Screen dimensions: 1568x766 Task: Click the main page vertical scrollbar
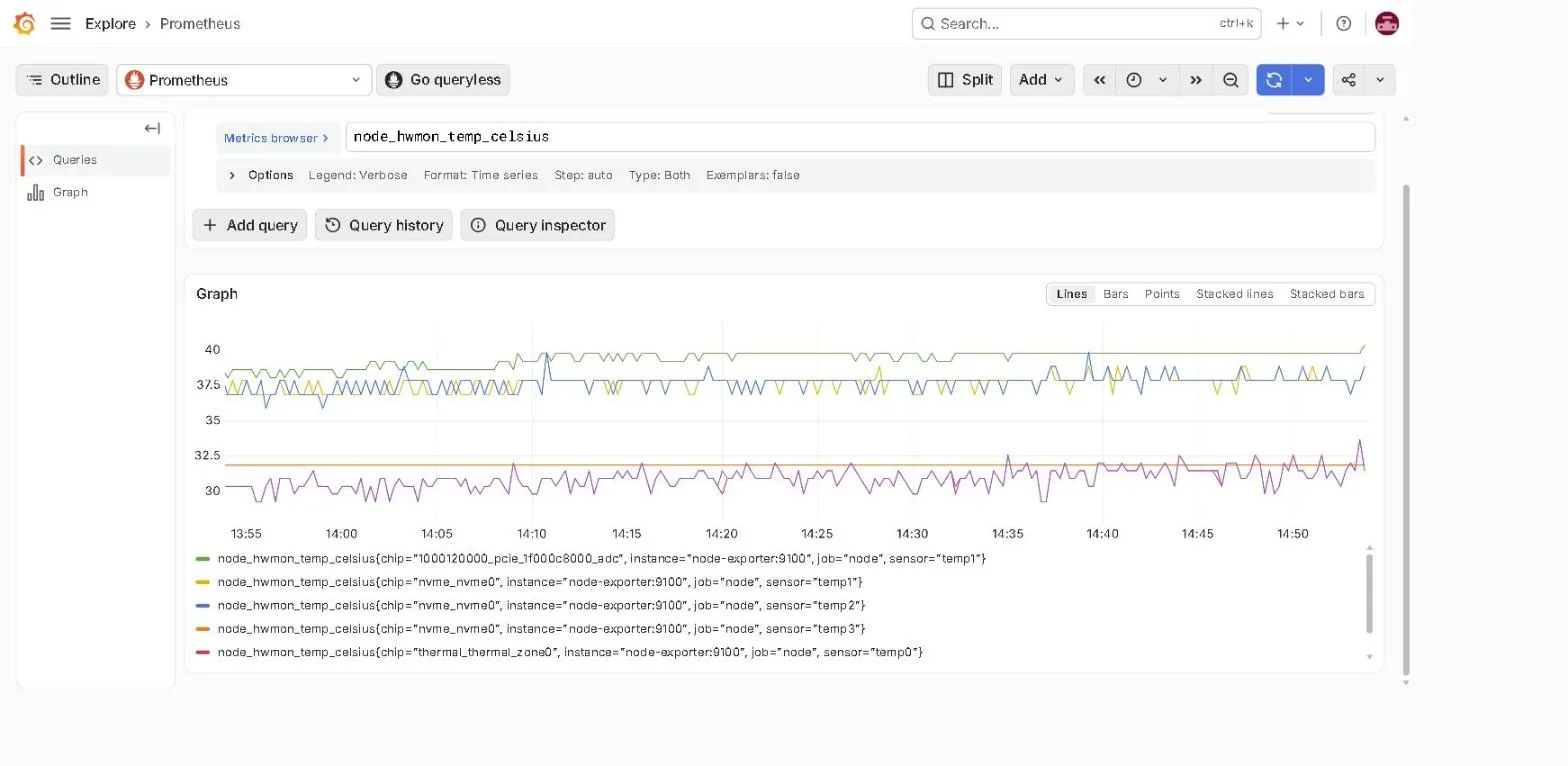click(x=1406, y=430)
